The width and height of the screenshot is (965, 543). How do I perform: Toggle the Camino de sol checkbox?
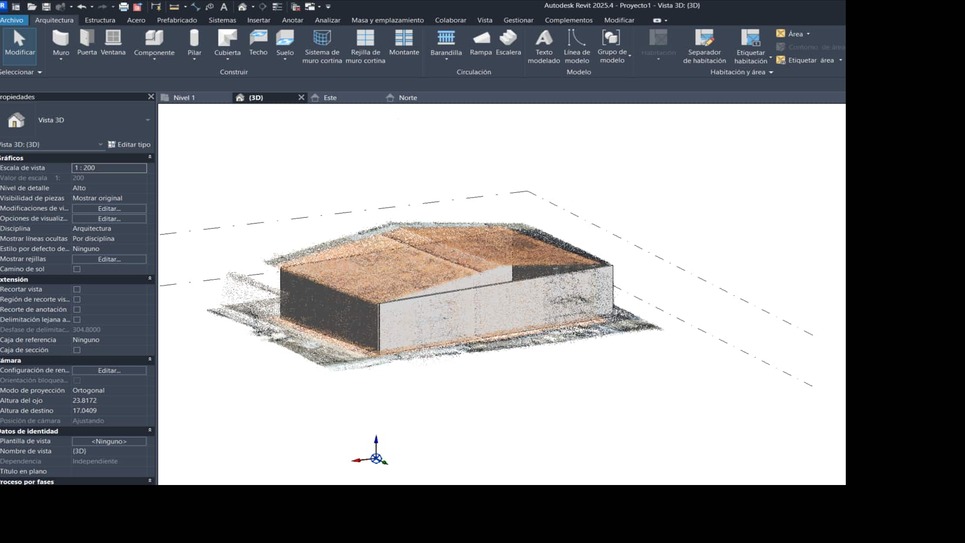pos(77,269)
